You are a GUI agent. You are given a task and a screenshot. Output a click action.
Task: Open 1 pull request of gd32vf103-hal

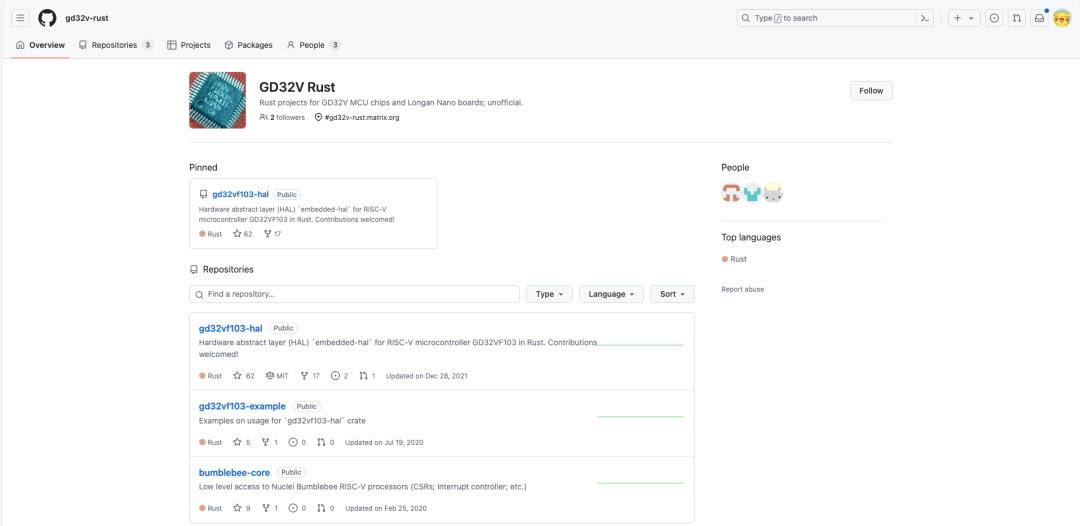coord(367,376)
